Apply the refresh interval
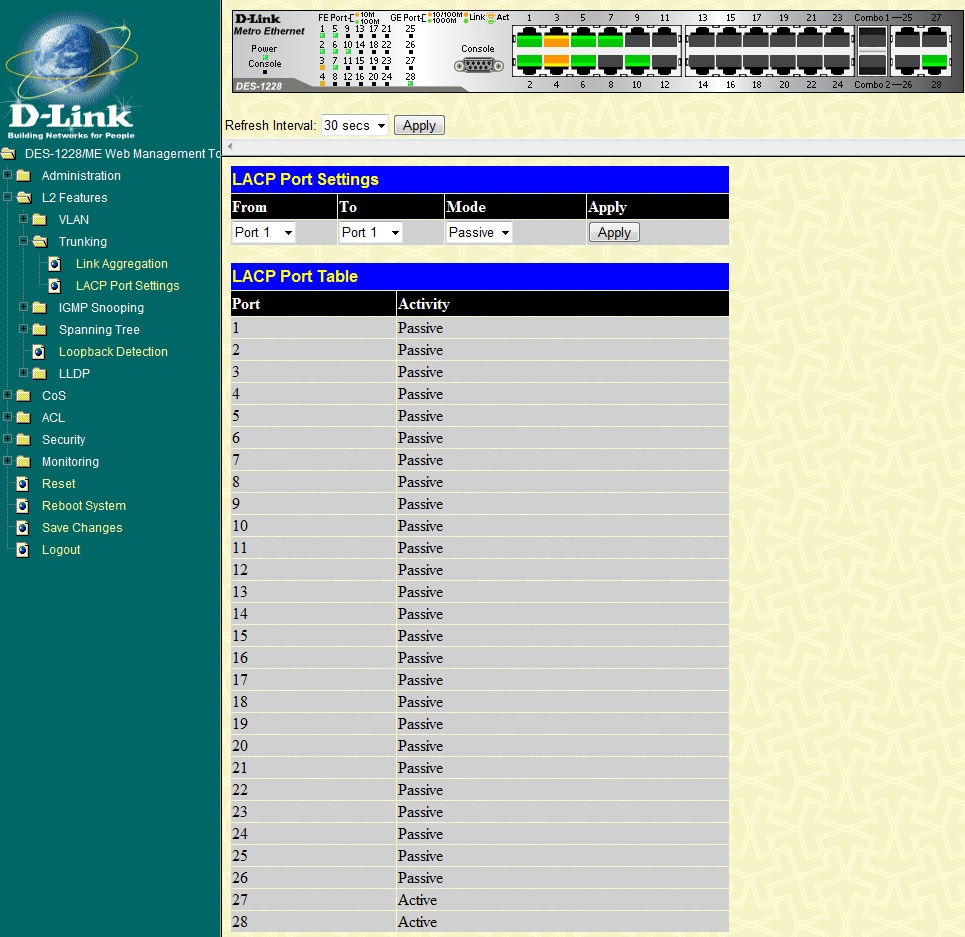 [419, 126]
